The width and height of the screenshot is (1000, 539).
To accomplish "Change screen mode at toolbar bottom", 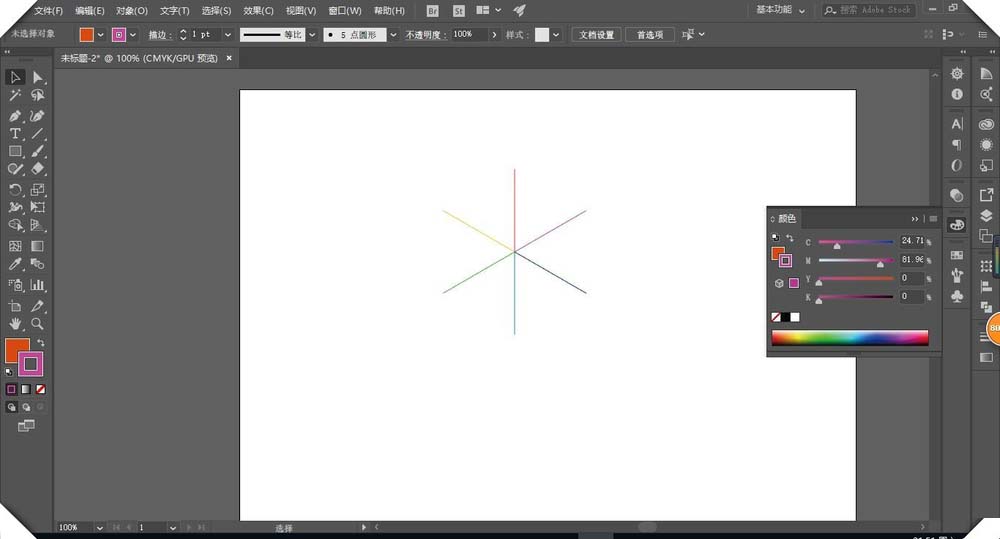I will pyautogui.click(x=26, y=426).
